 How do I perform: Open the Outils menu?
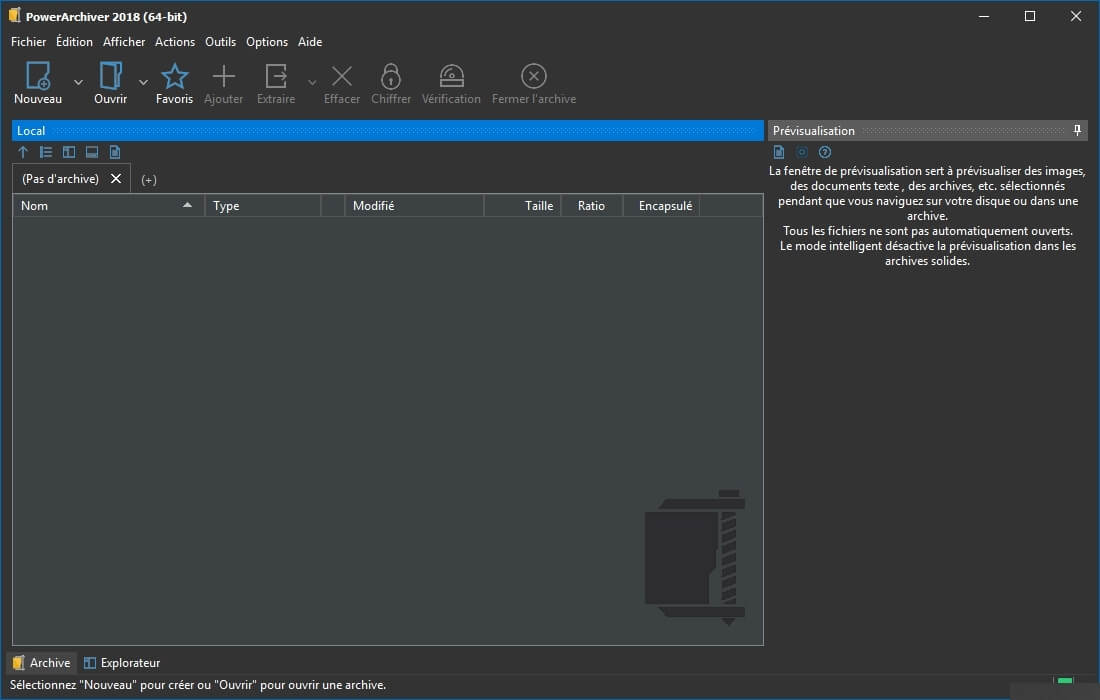click(220, 41)
